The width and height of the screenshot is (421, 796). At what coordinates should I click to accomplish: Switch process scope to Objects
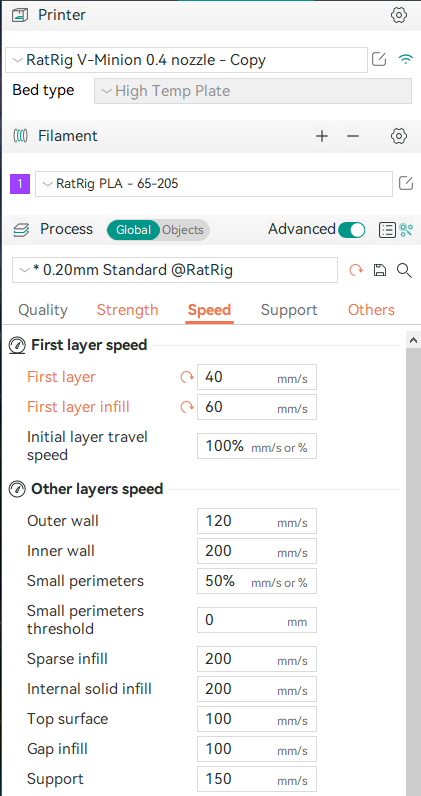(183, 230)
